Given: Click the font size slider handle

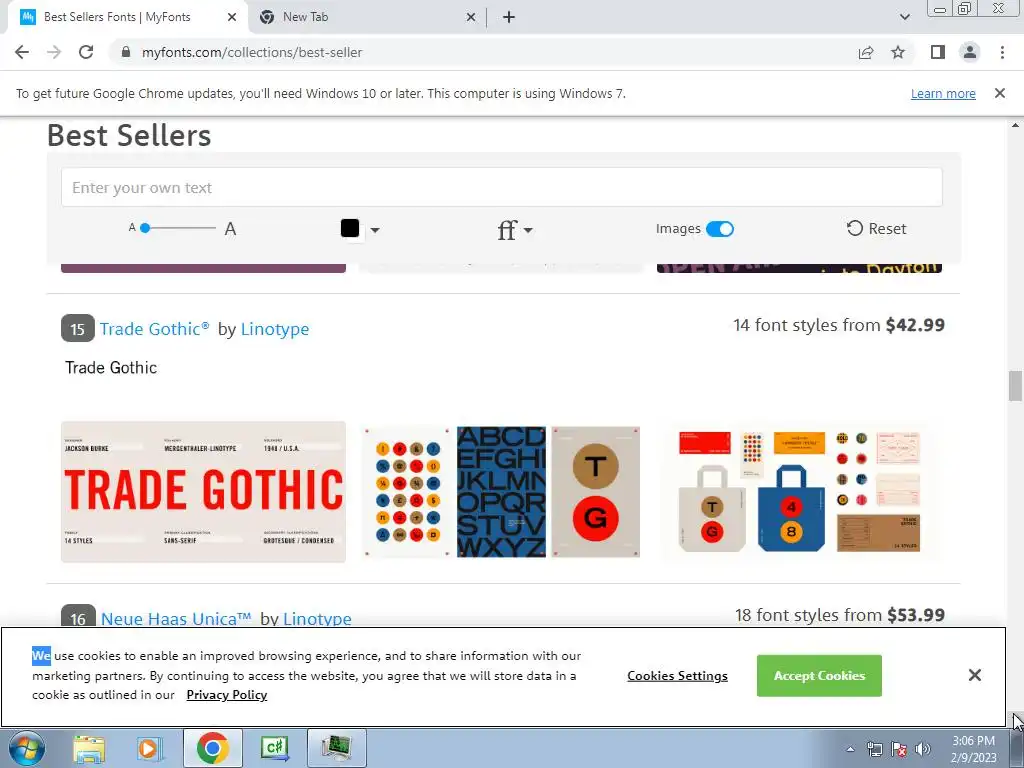Looking at the screenshot, I should tap(145, 228).
